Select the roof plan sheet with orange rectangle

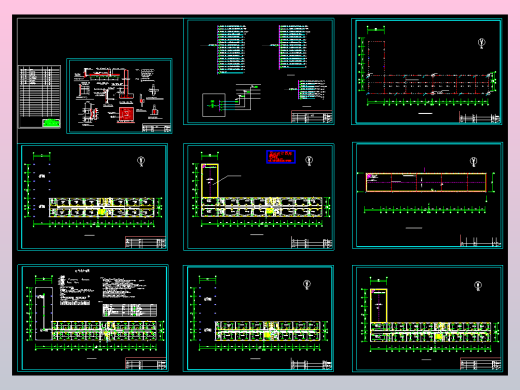pos(427,195)
